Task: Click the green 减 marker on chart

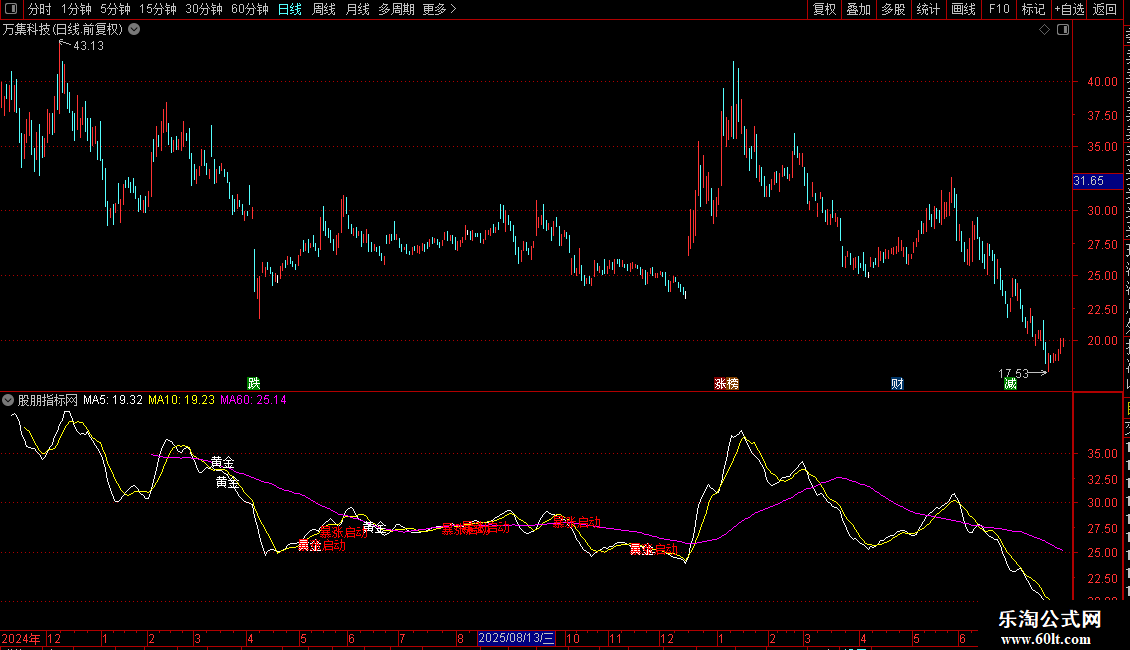Action: pos(1010,383)
